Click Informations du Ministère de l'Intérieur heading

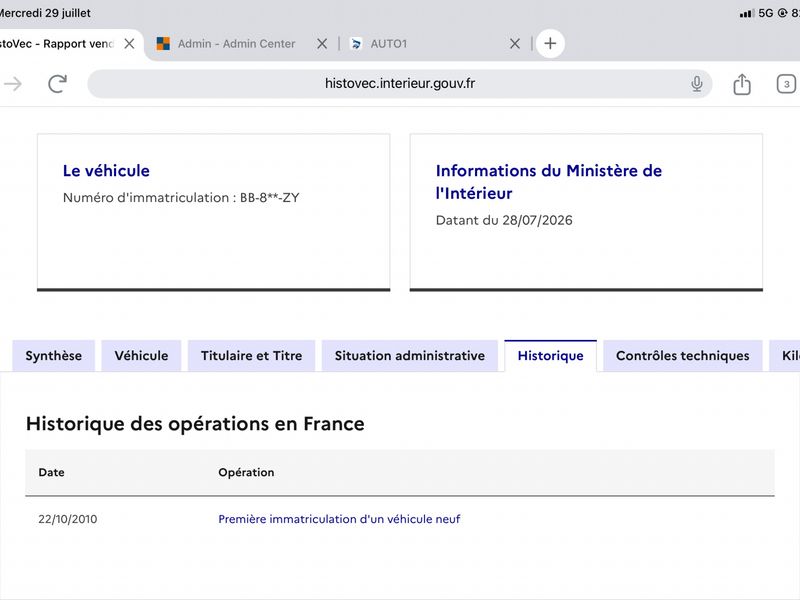[x=548, y=182]
